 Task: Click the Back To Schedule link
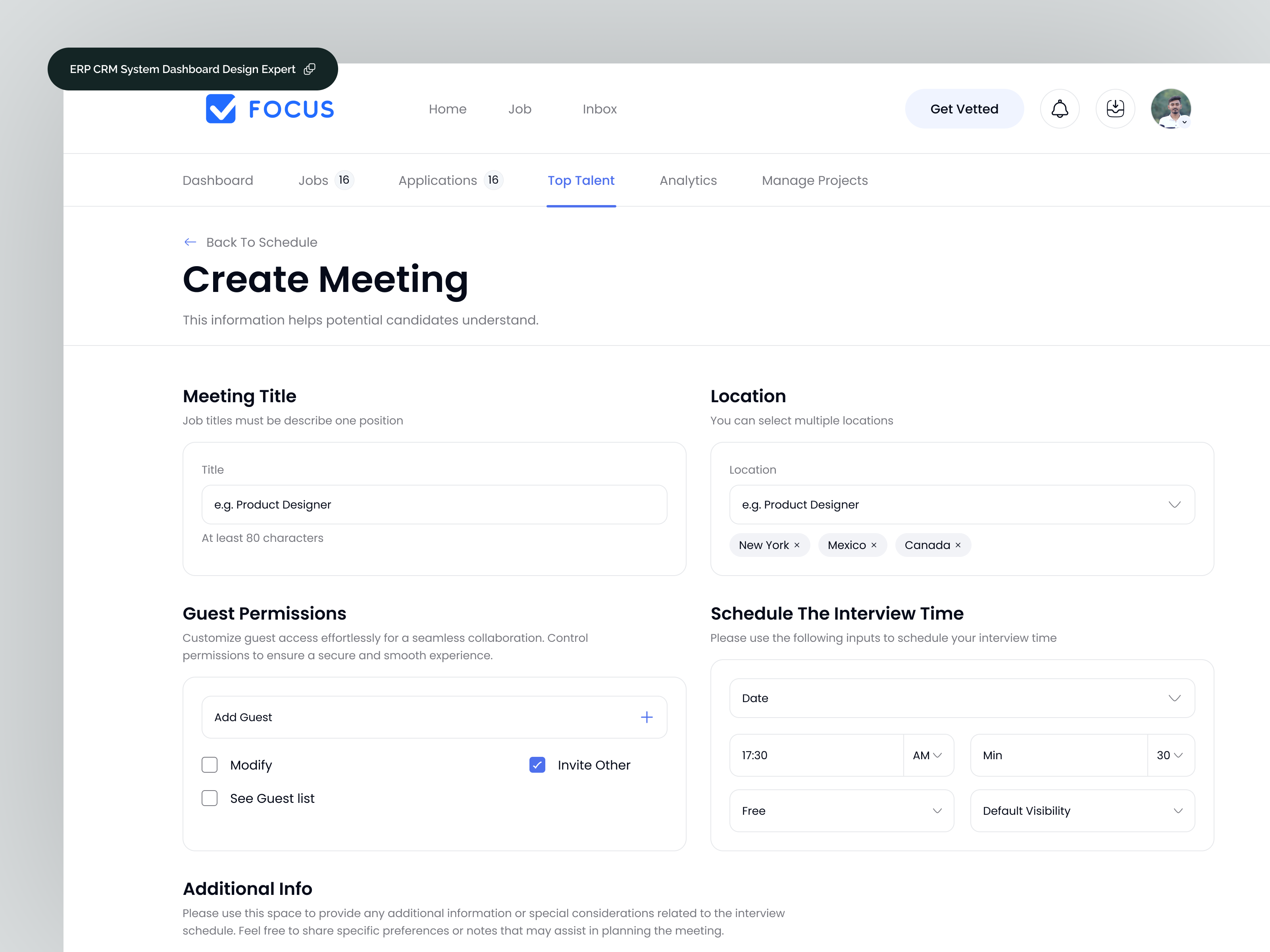pos(262,242)
